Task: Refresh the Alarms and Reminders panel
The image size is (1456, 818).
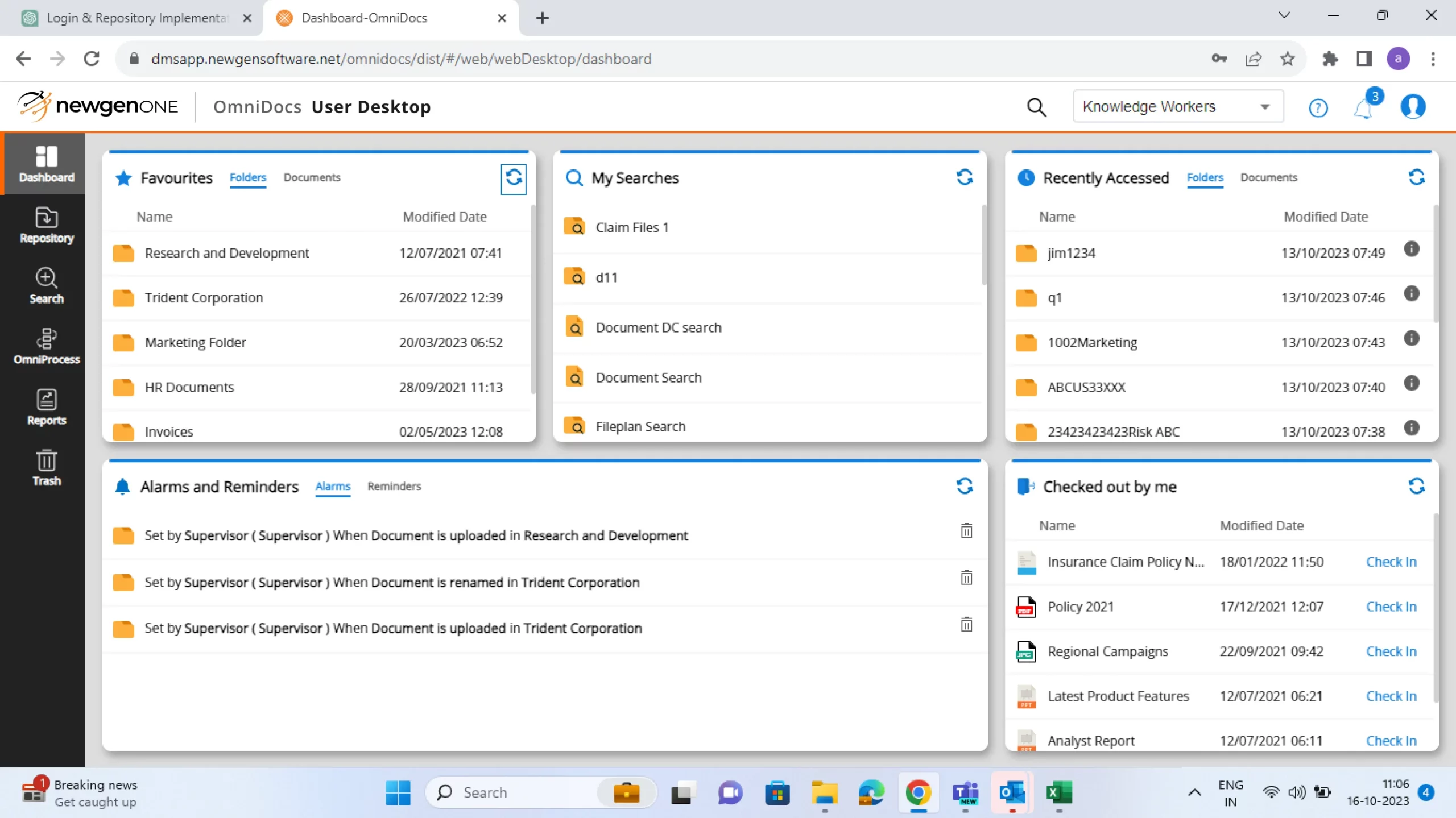Action: [965, 486]
